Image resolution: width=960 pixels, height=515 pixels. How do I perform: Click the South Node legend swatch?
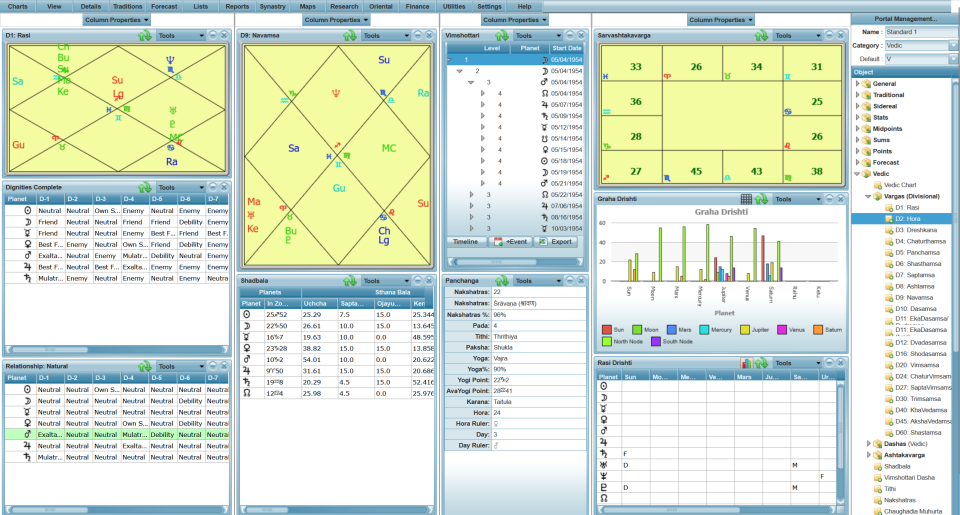point(656,341)
